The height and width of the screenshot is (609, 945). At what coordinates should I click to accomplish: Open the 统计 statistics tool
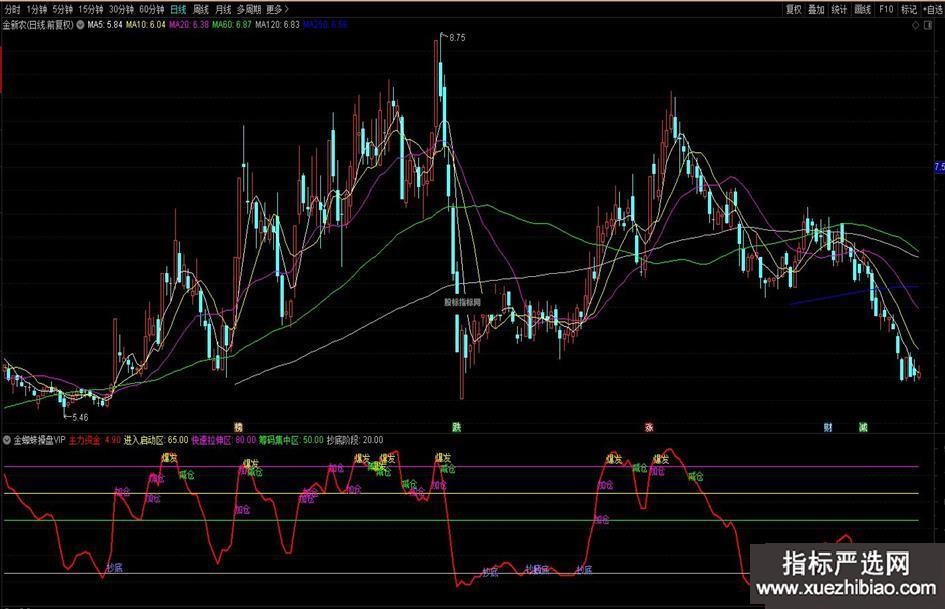(840, 9)
